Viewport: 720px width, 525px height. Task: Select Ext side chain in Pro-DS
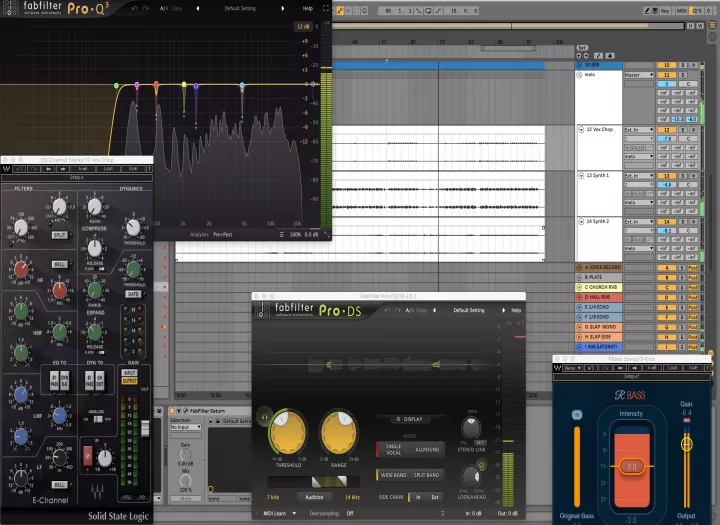pos(435,497)
